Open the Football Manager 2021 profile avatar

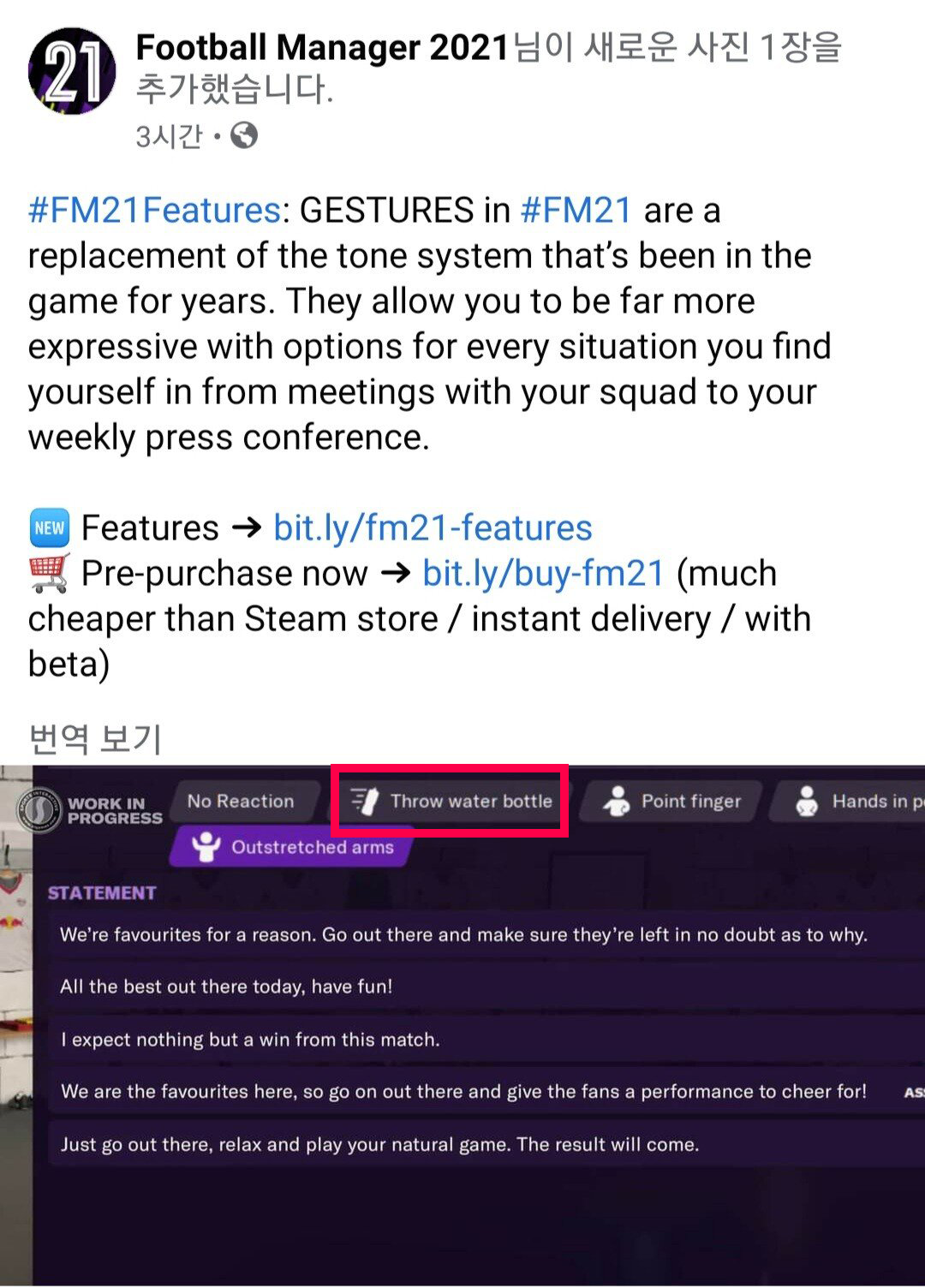tap(72, 70)
